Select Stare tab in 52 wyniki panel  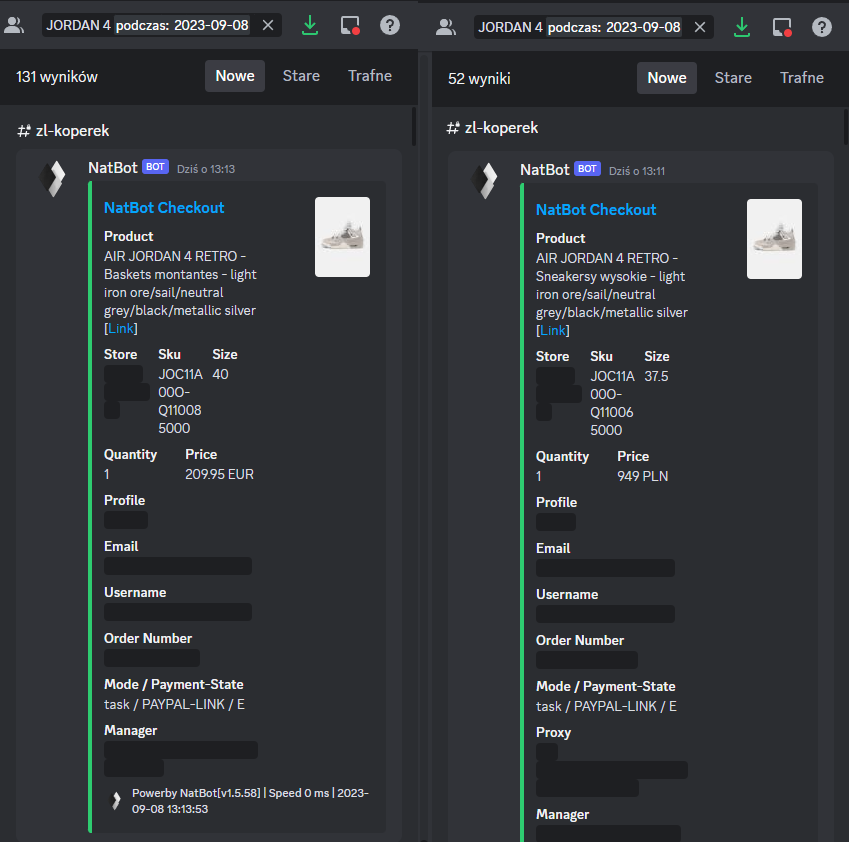click(x=733, y=78)
